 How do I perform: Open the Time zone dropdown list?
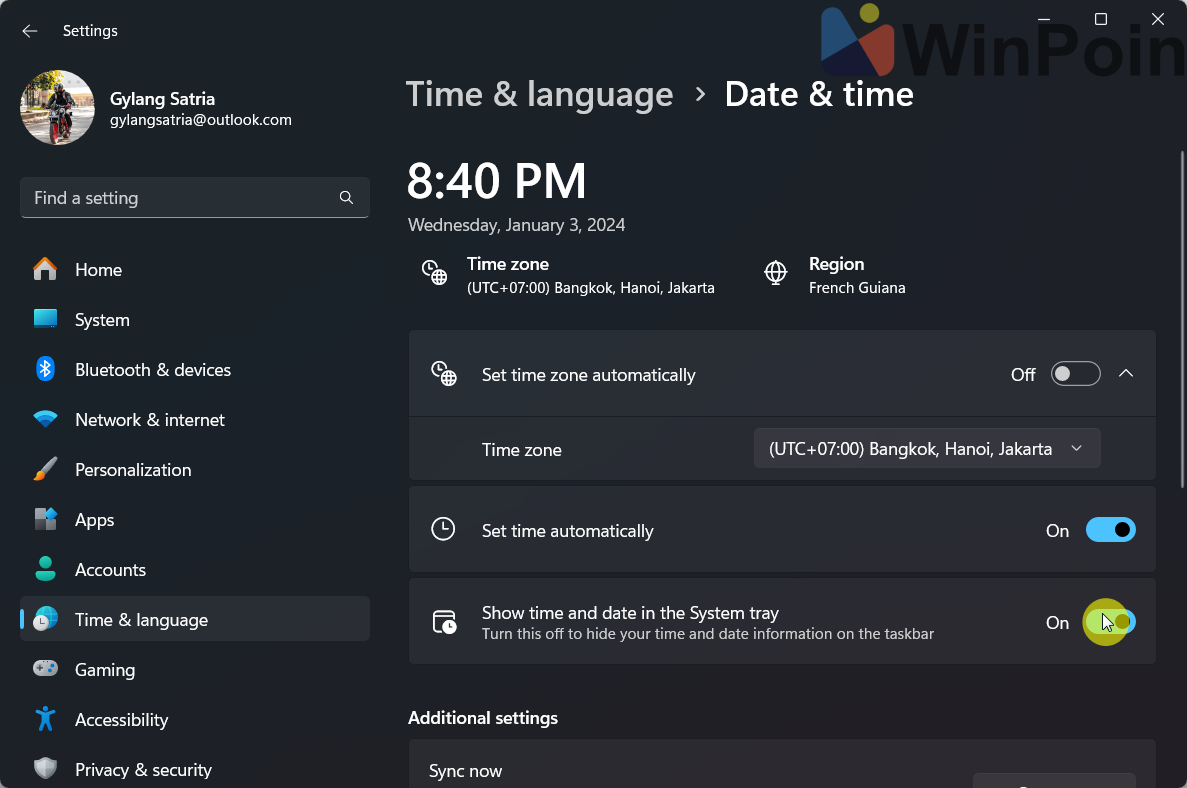(x=926, y=449)
